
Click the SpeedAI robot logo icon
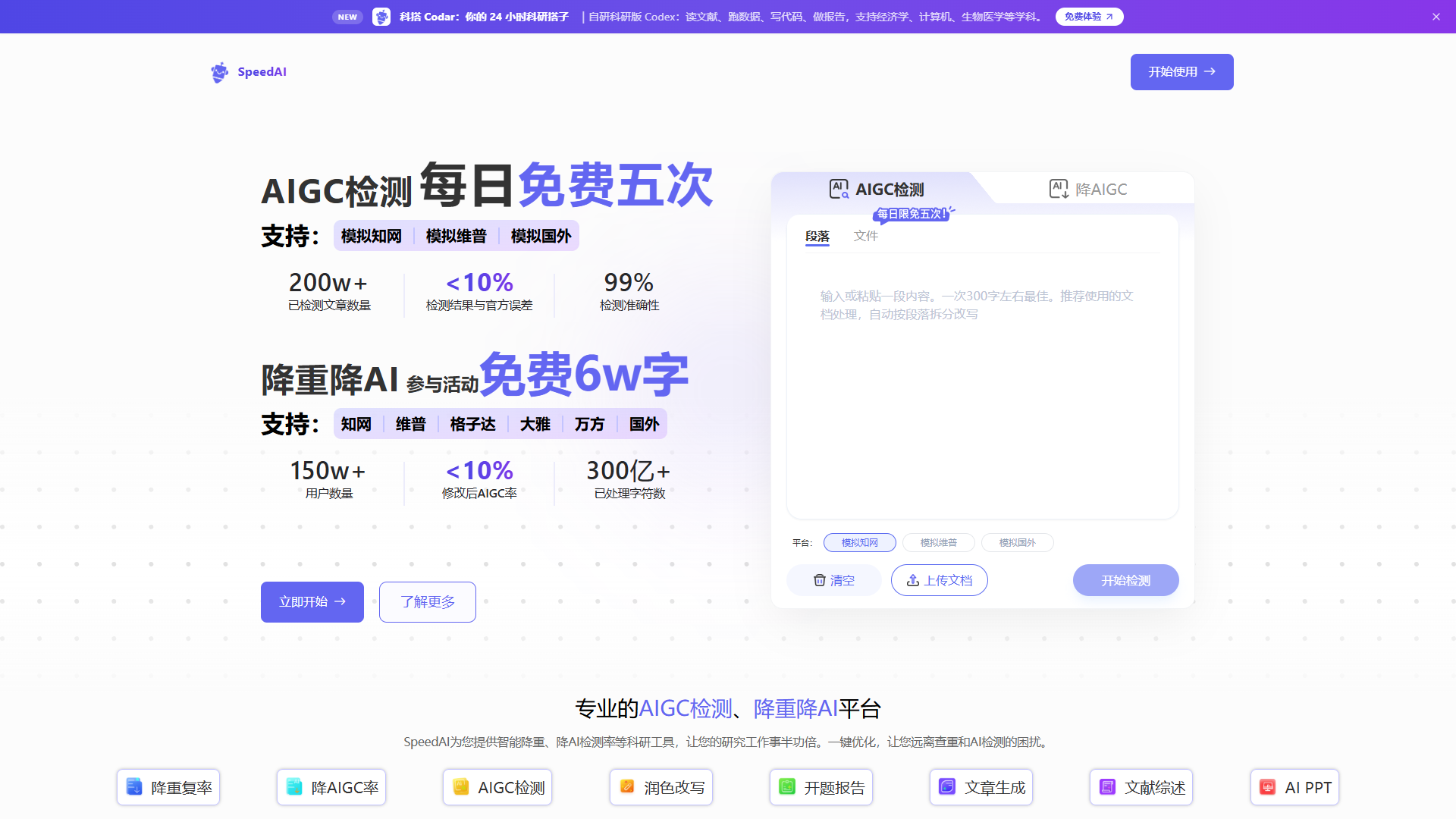219,72
